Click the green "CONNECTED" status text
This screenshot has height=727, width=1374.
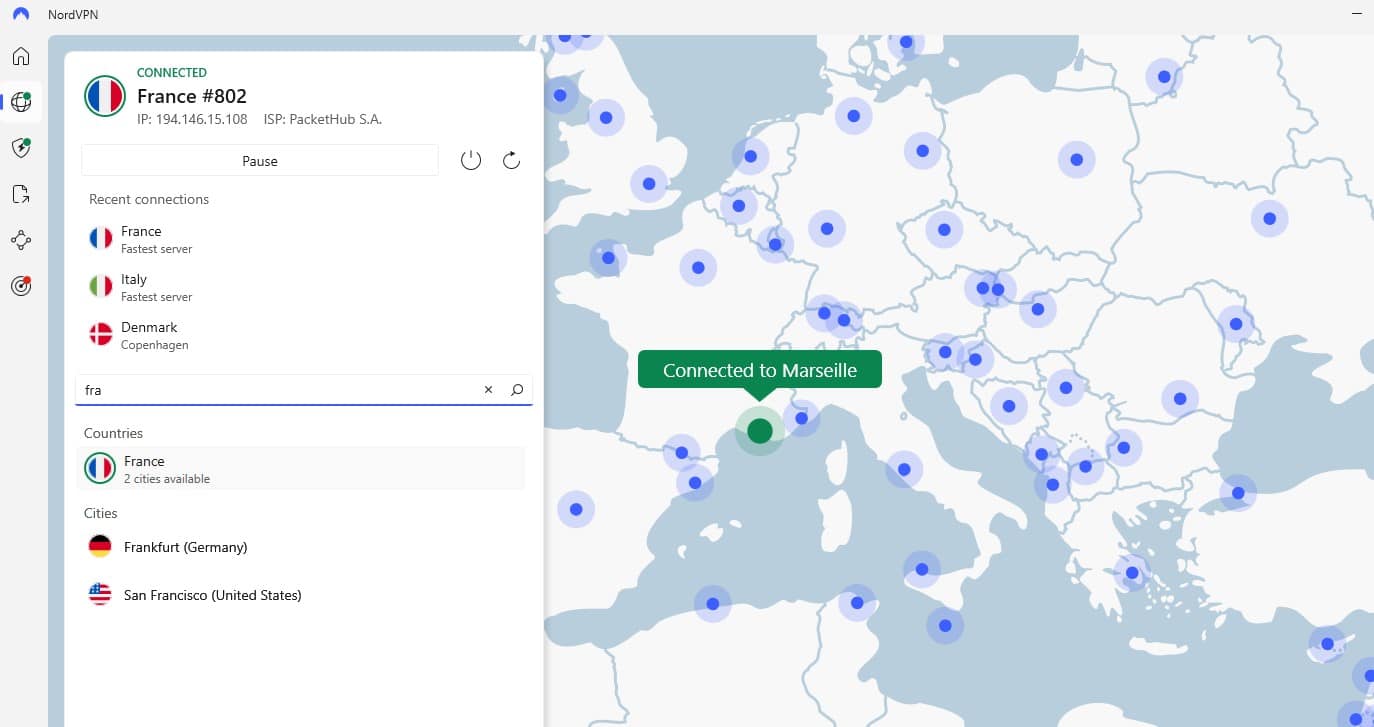pos(172,72)
